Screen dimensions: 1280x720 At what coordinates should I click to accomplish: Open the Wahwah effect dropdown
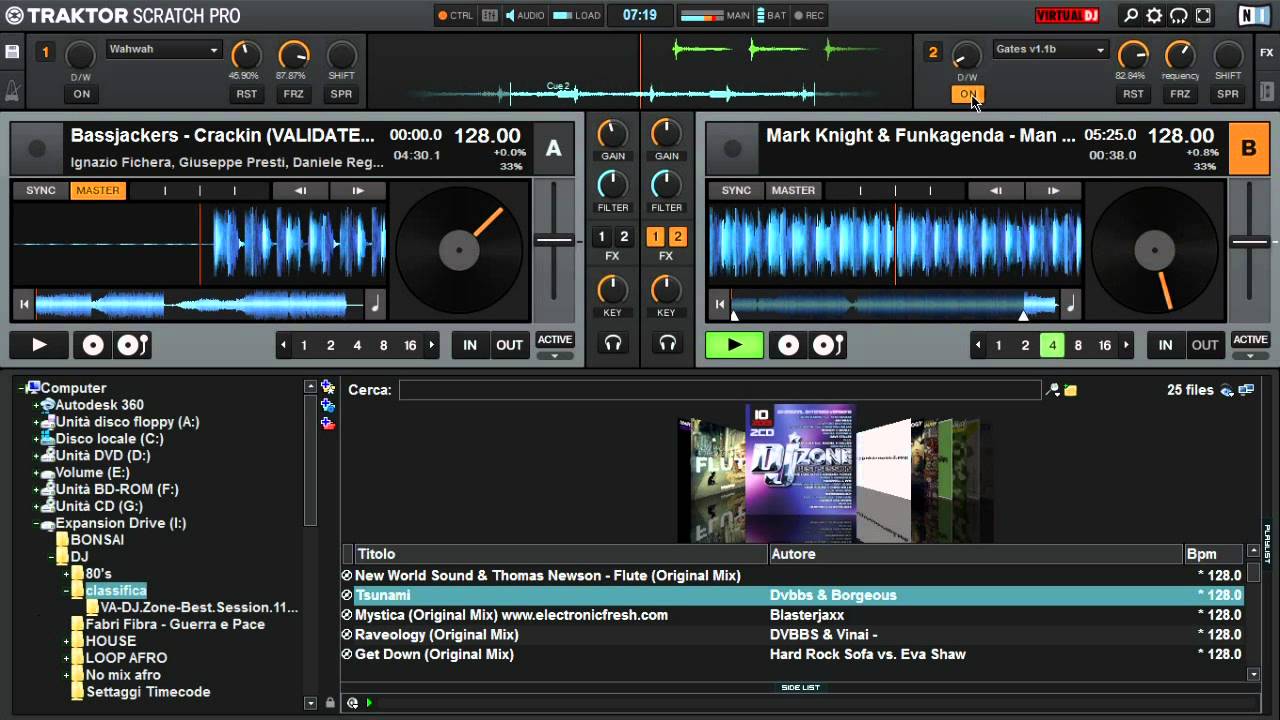164,49
